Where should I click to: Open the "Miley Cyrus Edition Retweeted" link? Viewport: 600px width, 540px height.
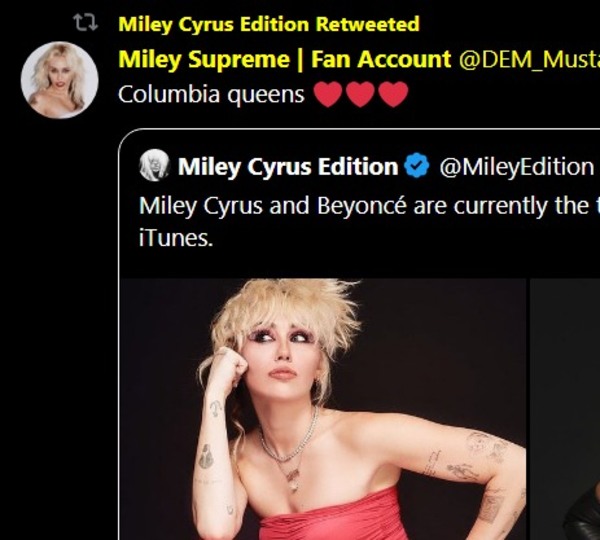tap(268, 24)
